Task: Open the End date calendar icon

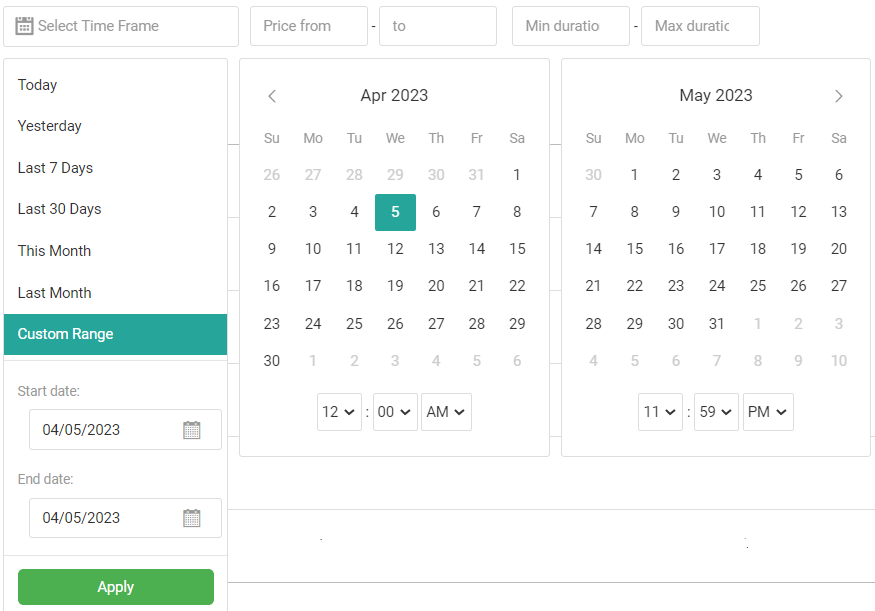Action: pyautogui.click(x=192, y=518)
